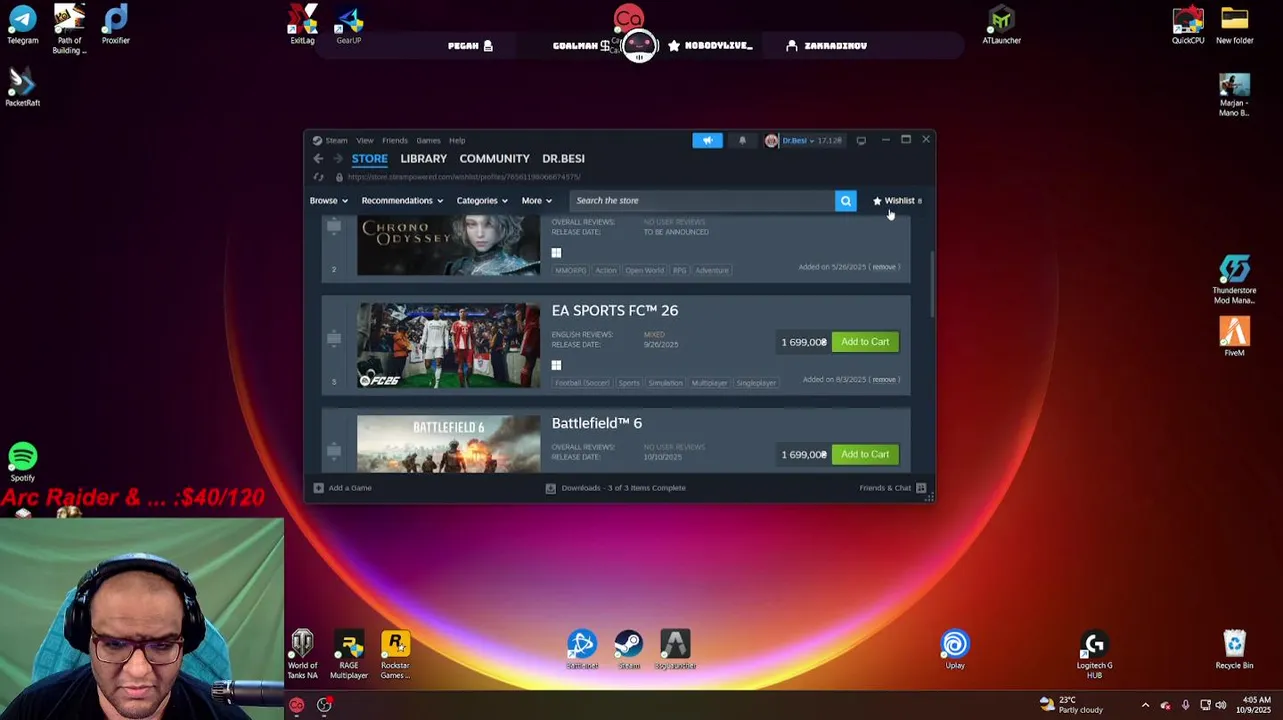Reload the store page with refresh icon
Viewport: 1283px width, 720px height.
[x=318, y=177]
